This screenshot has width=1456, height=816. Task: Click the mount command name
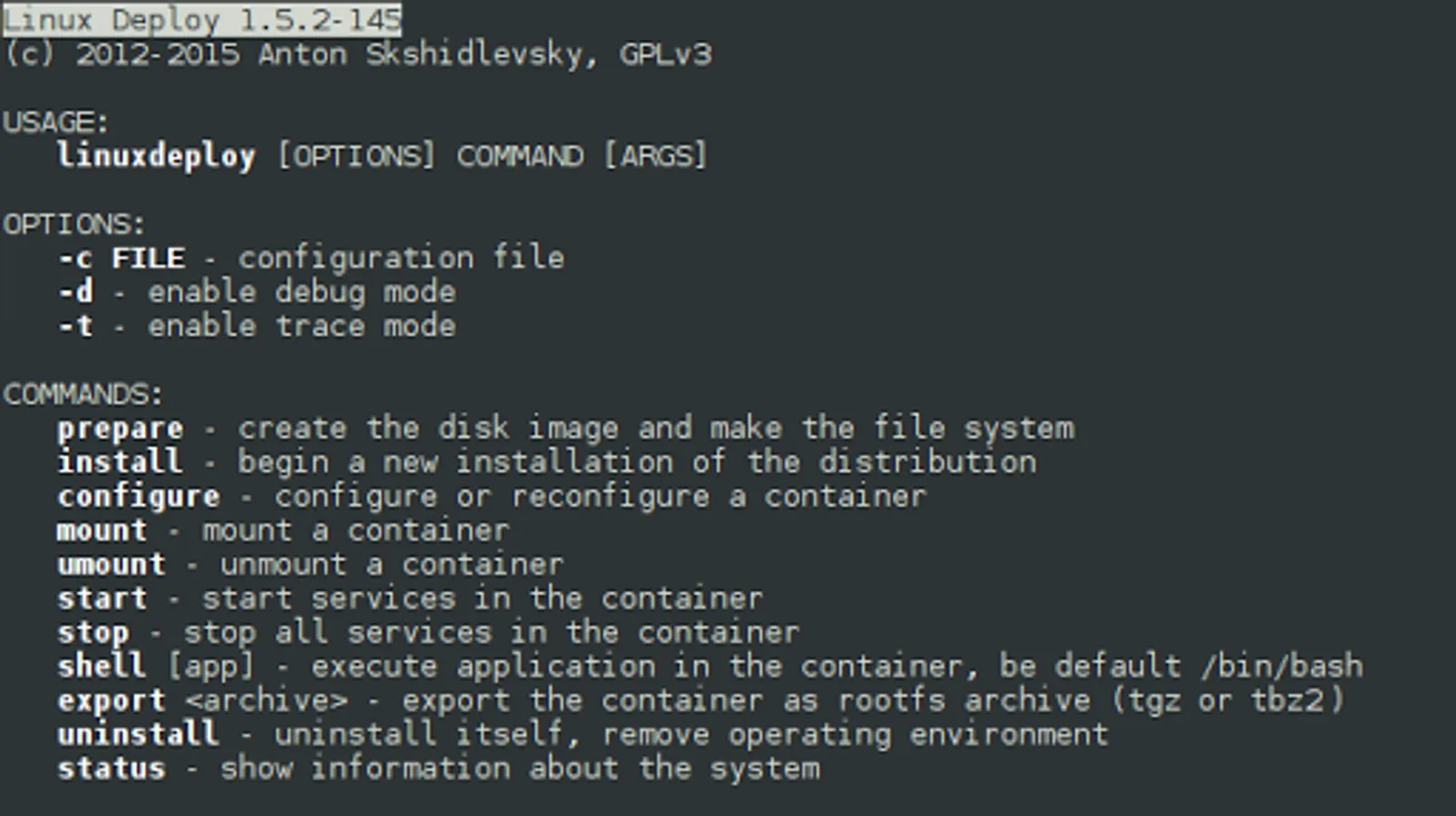102,530
